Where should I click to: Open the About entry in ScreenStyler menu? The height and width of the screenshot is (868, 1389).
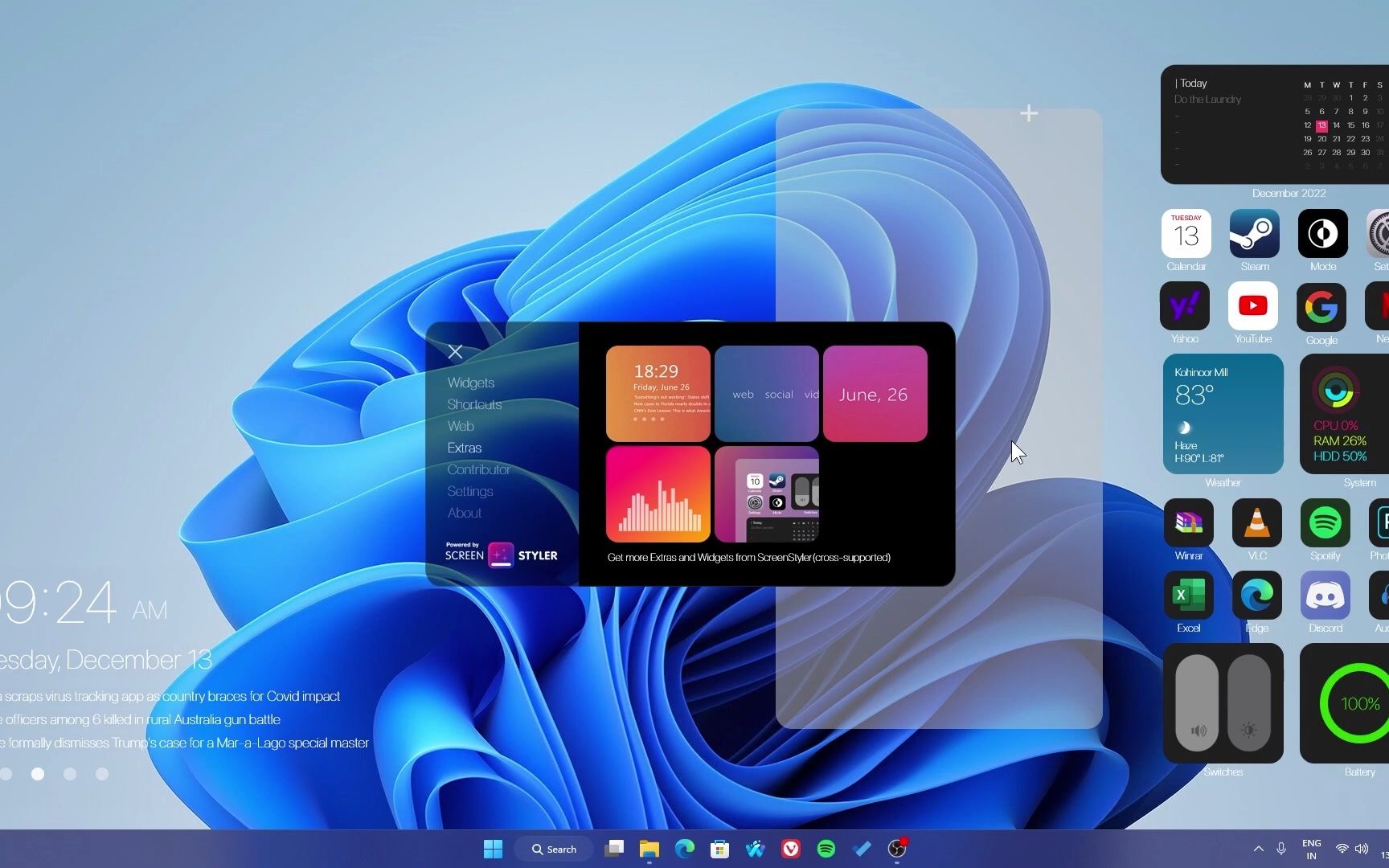[x=464, y=513]
